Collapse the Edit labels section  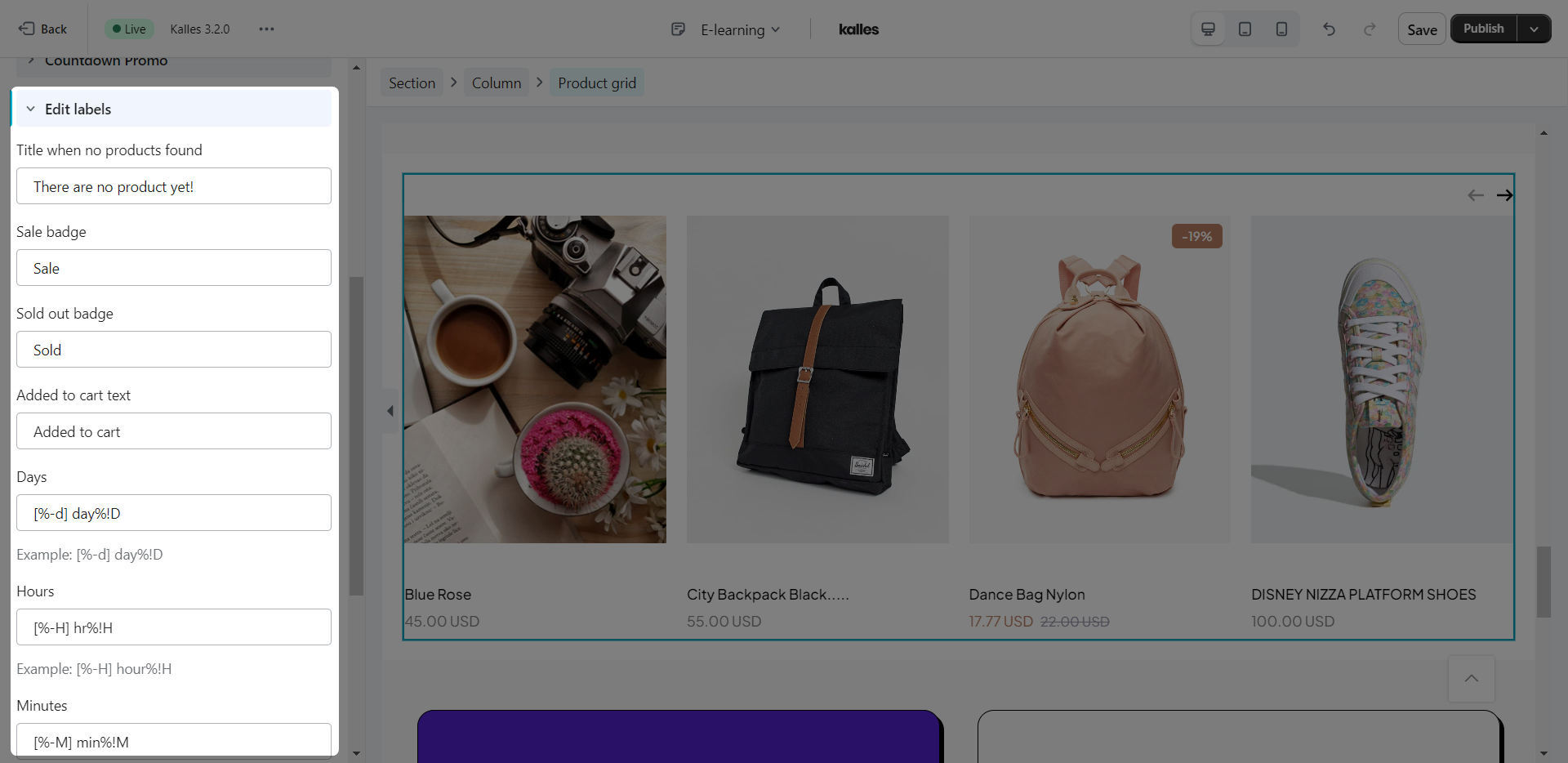[30, 109]
